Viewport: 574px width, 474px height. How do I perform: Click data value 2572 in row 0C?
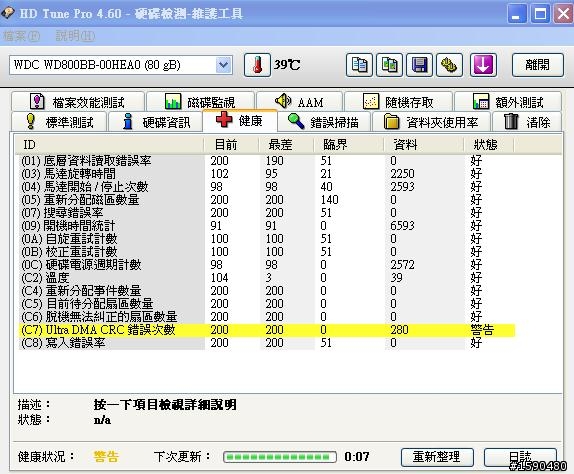click(402, 265)
